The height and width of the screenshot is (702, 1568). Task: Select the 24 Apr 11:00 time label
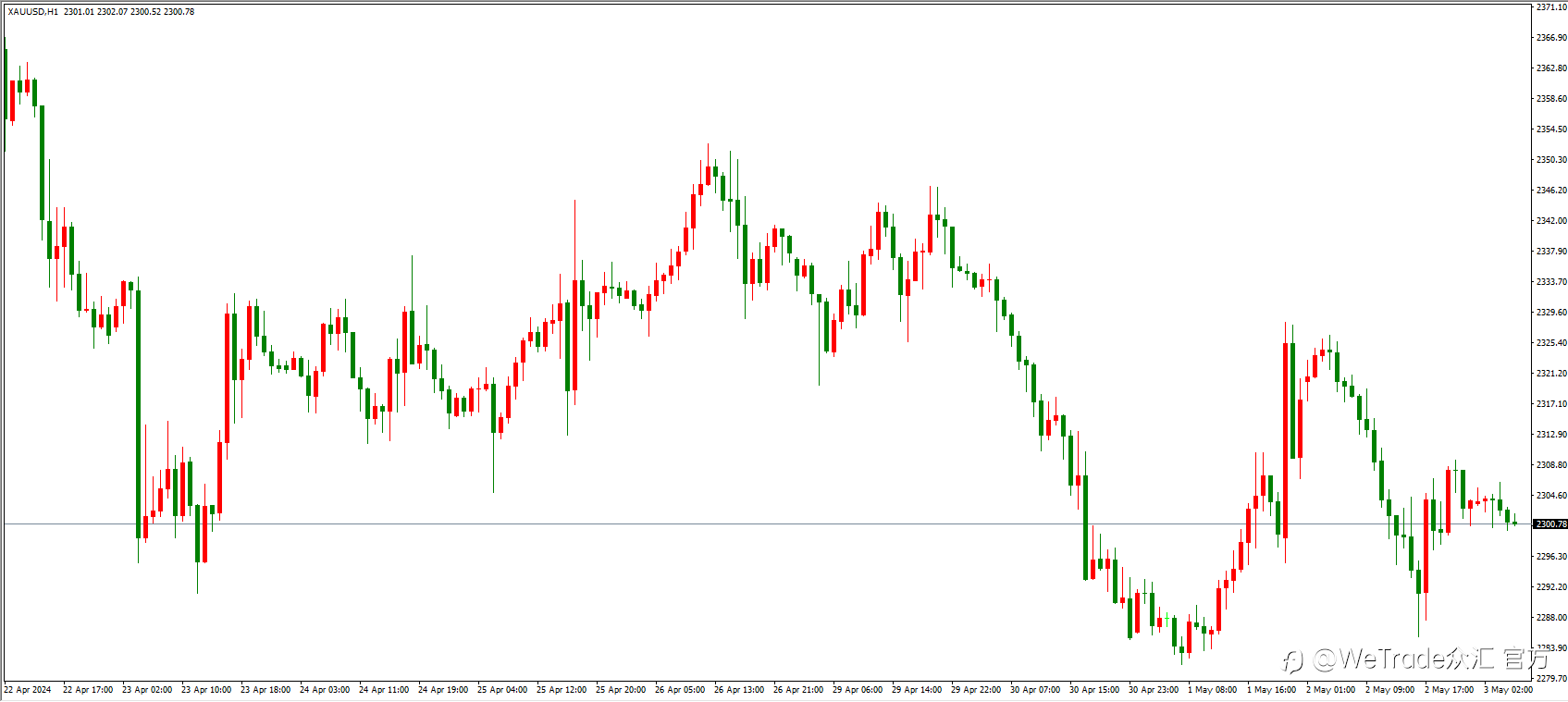point(384,690)
